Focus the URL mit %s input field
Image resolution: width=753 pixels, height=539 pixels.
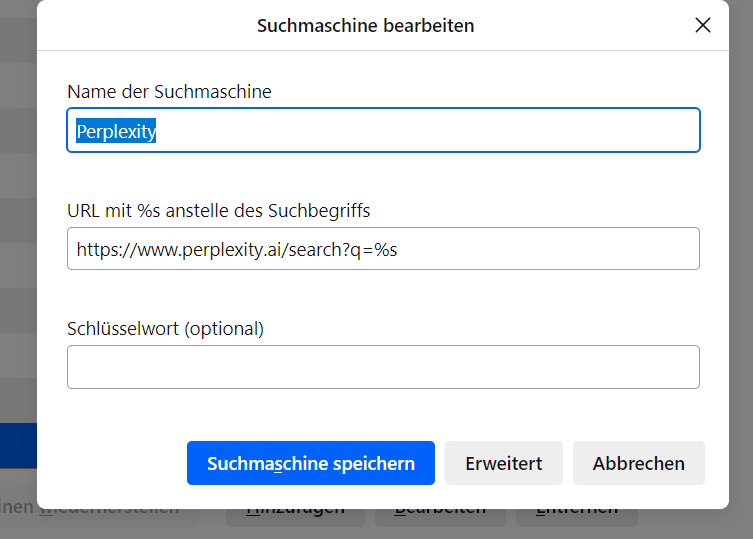pos(383,249)
